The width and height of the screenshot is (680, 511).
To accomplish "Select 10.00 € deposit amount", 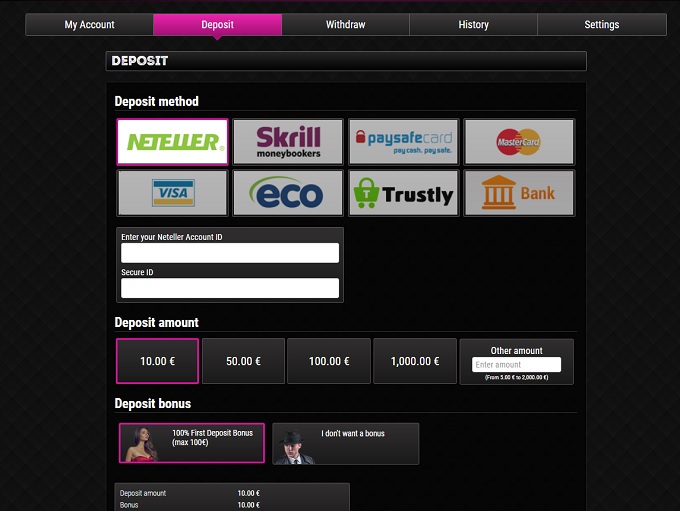I will tap(157, 361).
